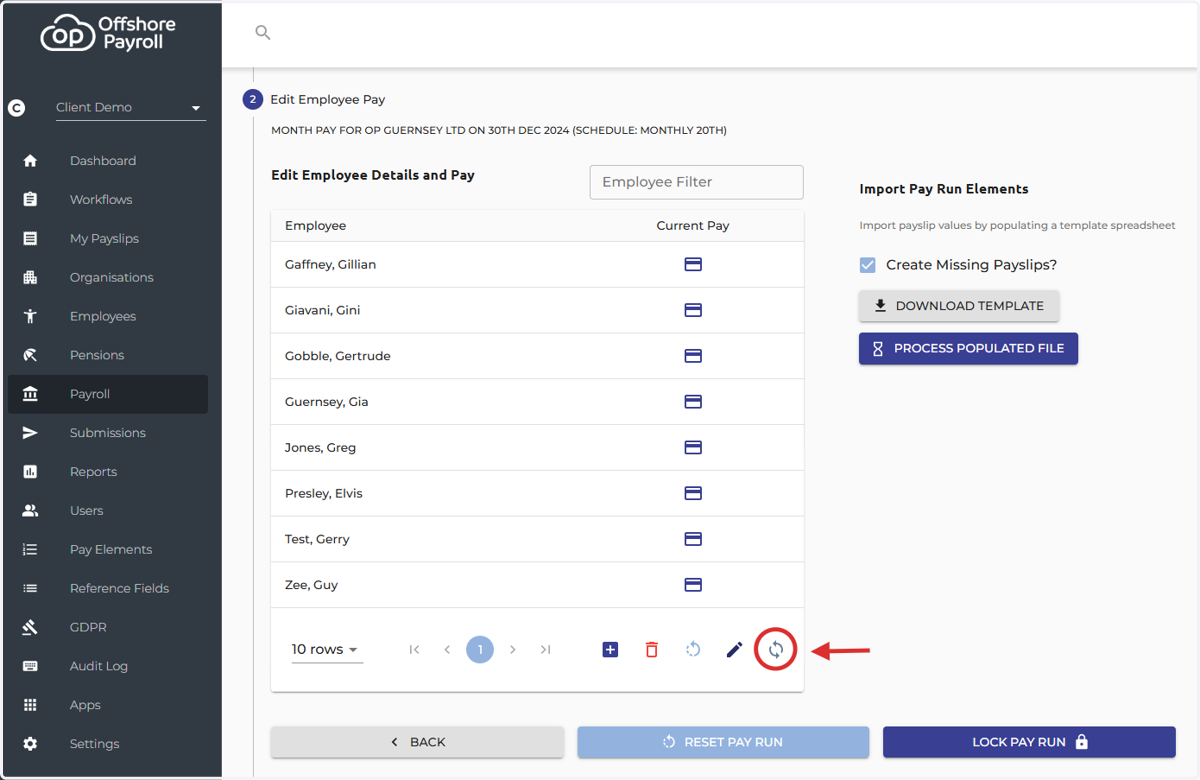
Task: Go to next page of employees
Action: (x=513, y=650)
